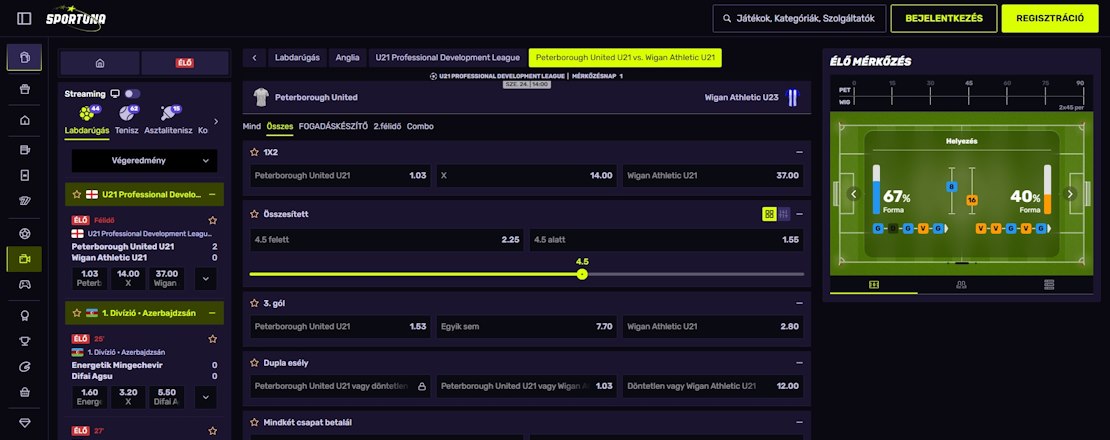Viewport: 1110px width, 440px height.
Task: Open the slots 777 icon in the left rail
Action: click(x=25, y=202)
